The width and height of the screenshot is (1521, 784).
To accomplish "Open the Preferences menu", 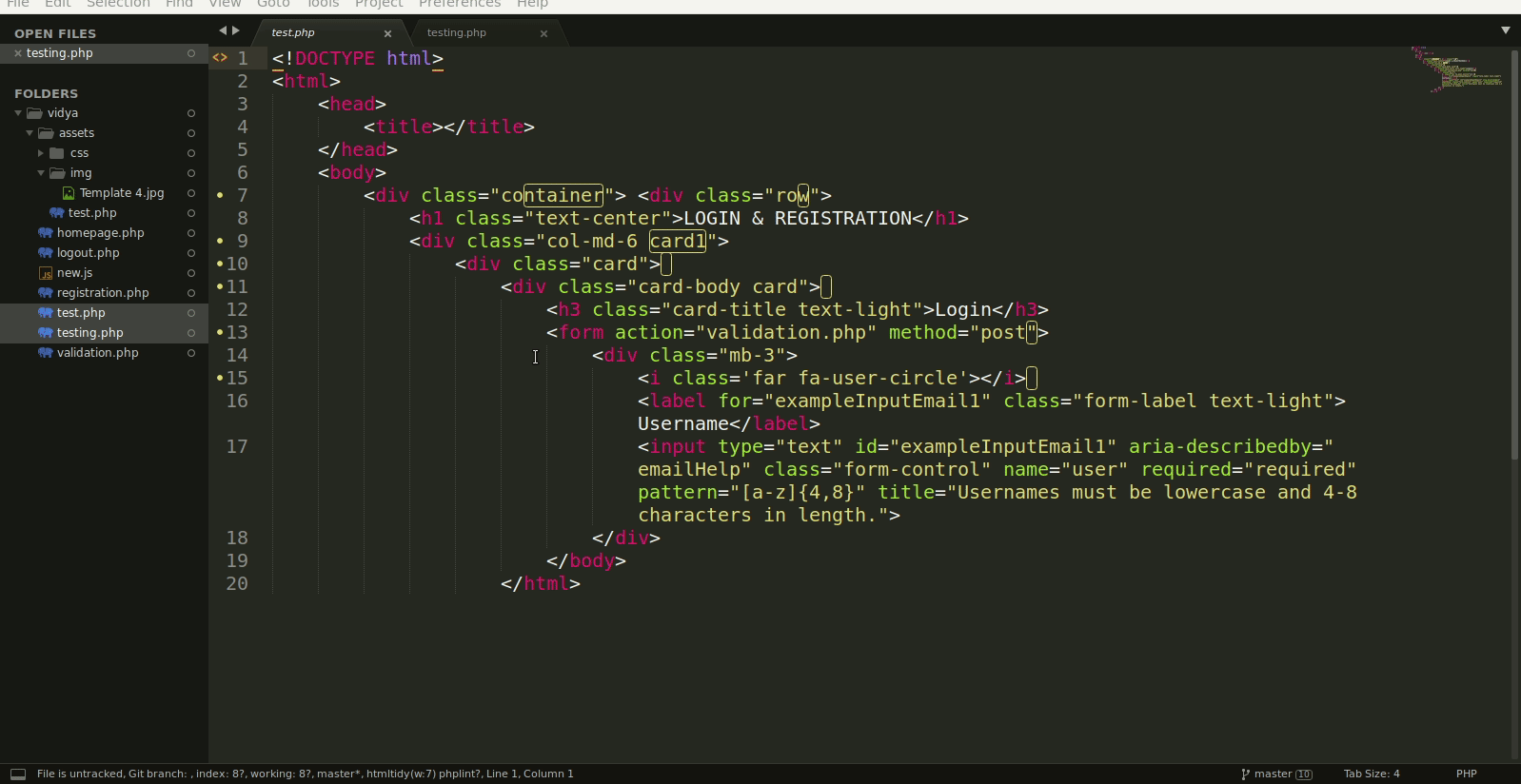I will tap(460, 4).
